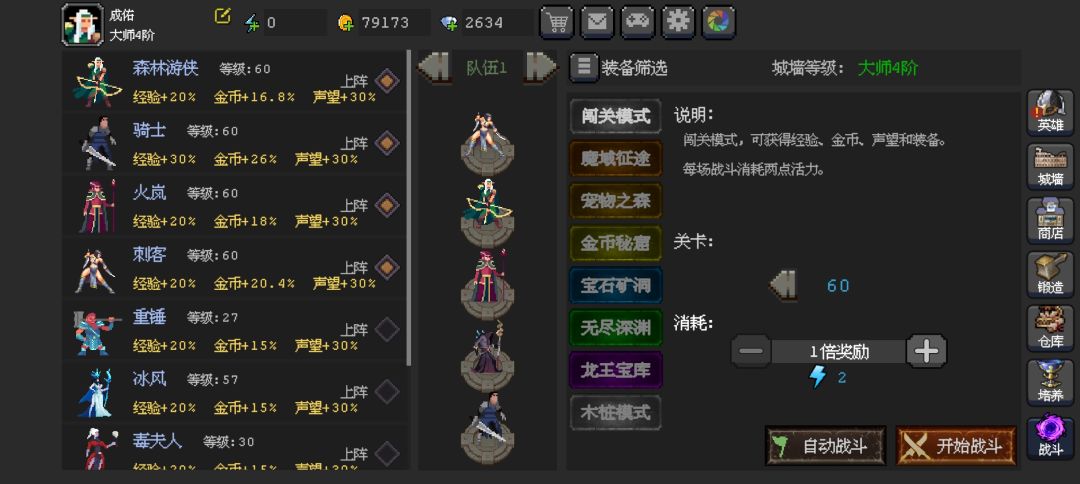Click the gamepad controller icon

coord(638,22)
